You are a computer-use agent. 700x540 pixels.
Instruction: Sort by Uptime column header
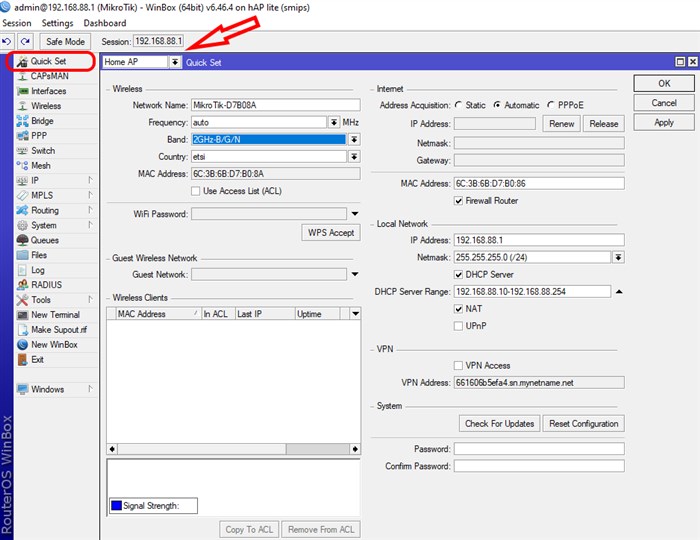(317, 314)
